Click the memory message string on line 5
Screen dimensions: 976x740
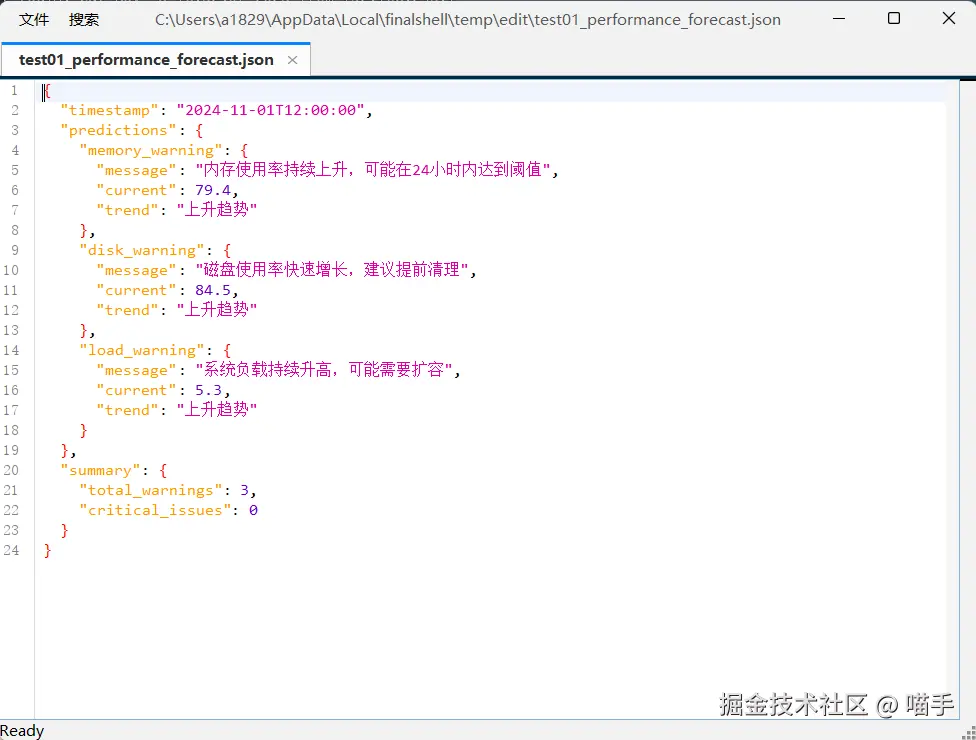373,170
